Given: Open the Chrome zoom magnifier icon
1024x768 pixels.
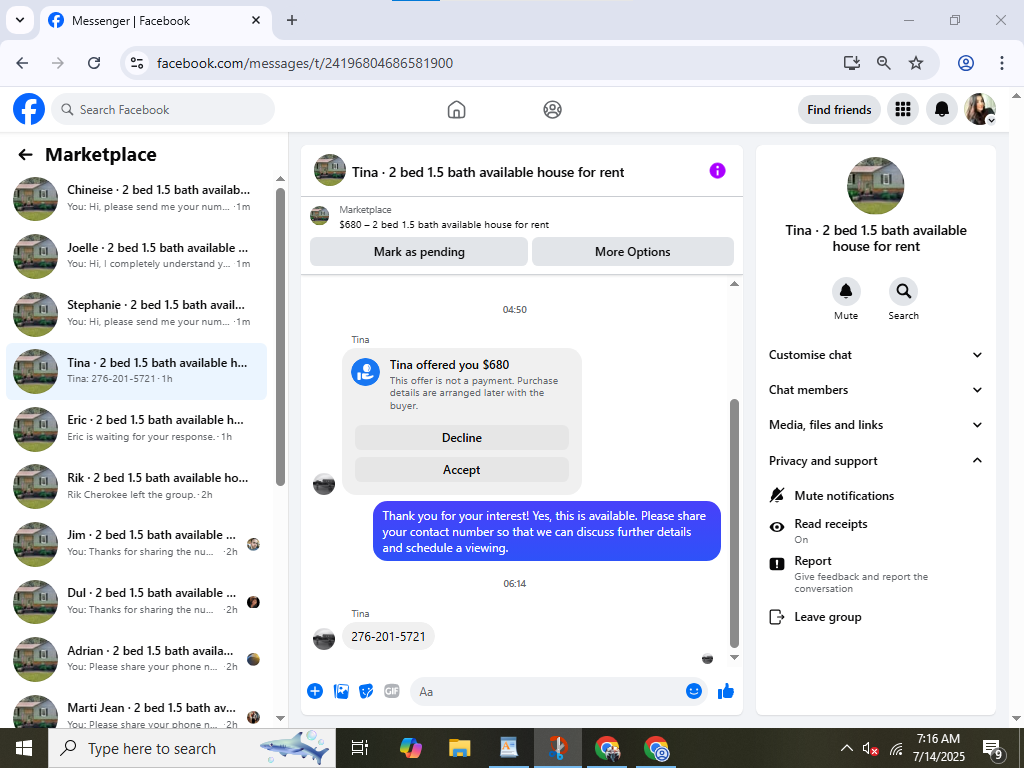Looking at the screenshot, I should [x=884, y=63].
